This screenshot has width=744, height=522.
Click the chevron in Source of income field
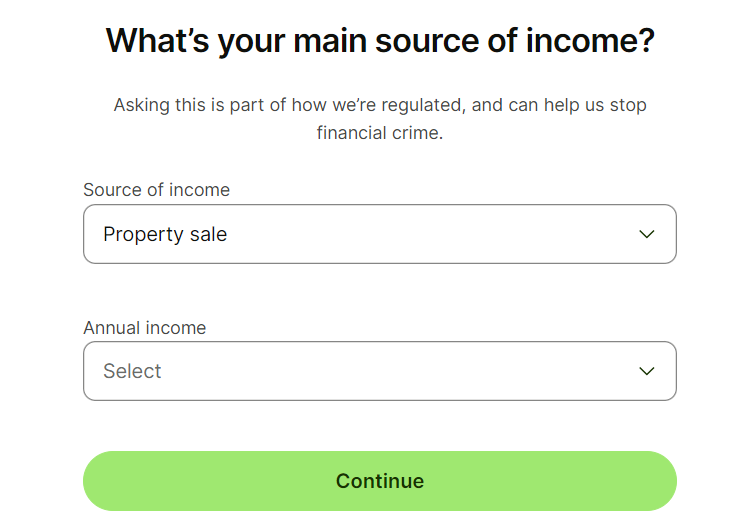click(x=647, y=234)
